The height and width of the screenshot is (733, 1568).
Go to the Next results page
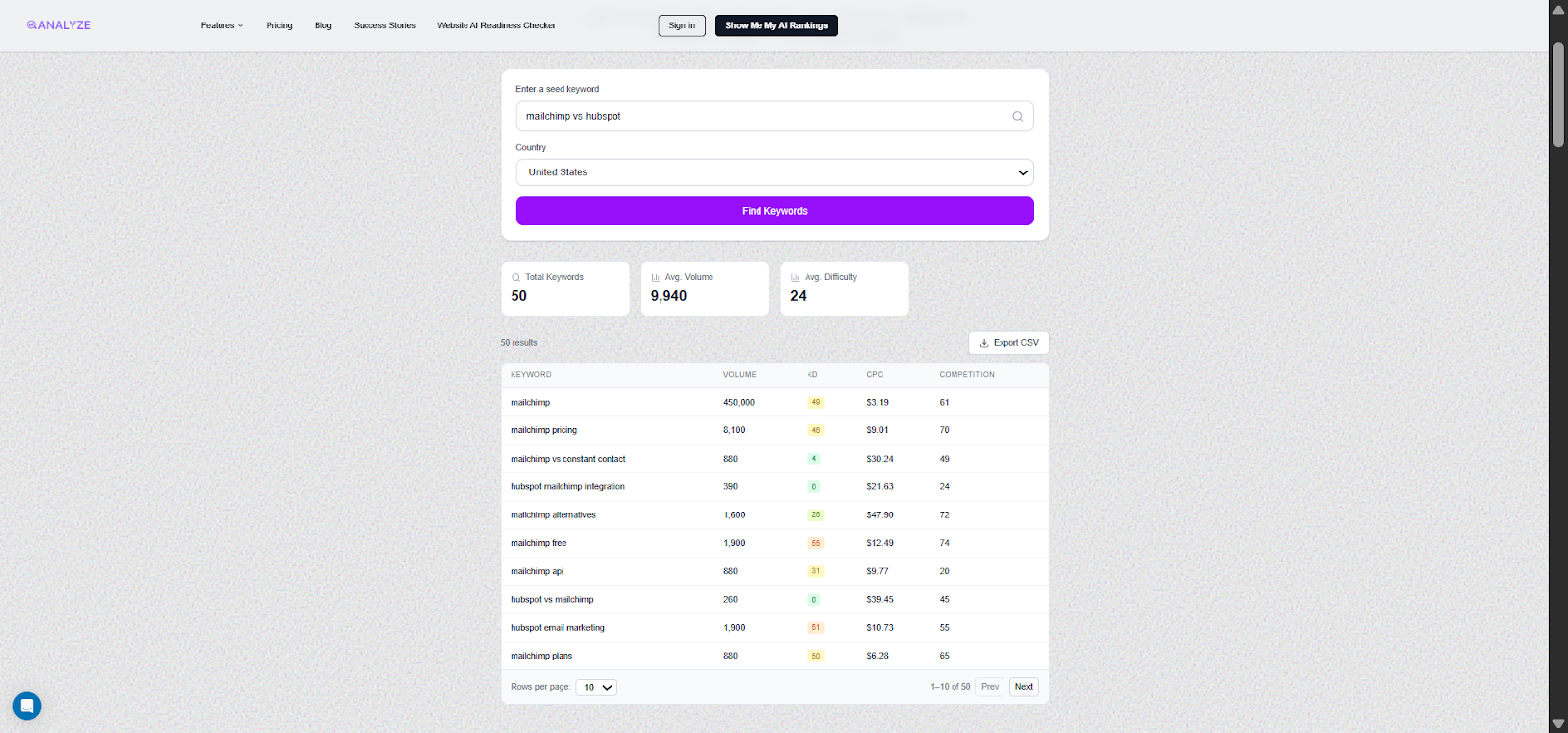1023,687
